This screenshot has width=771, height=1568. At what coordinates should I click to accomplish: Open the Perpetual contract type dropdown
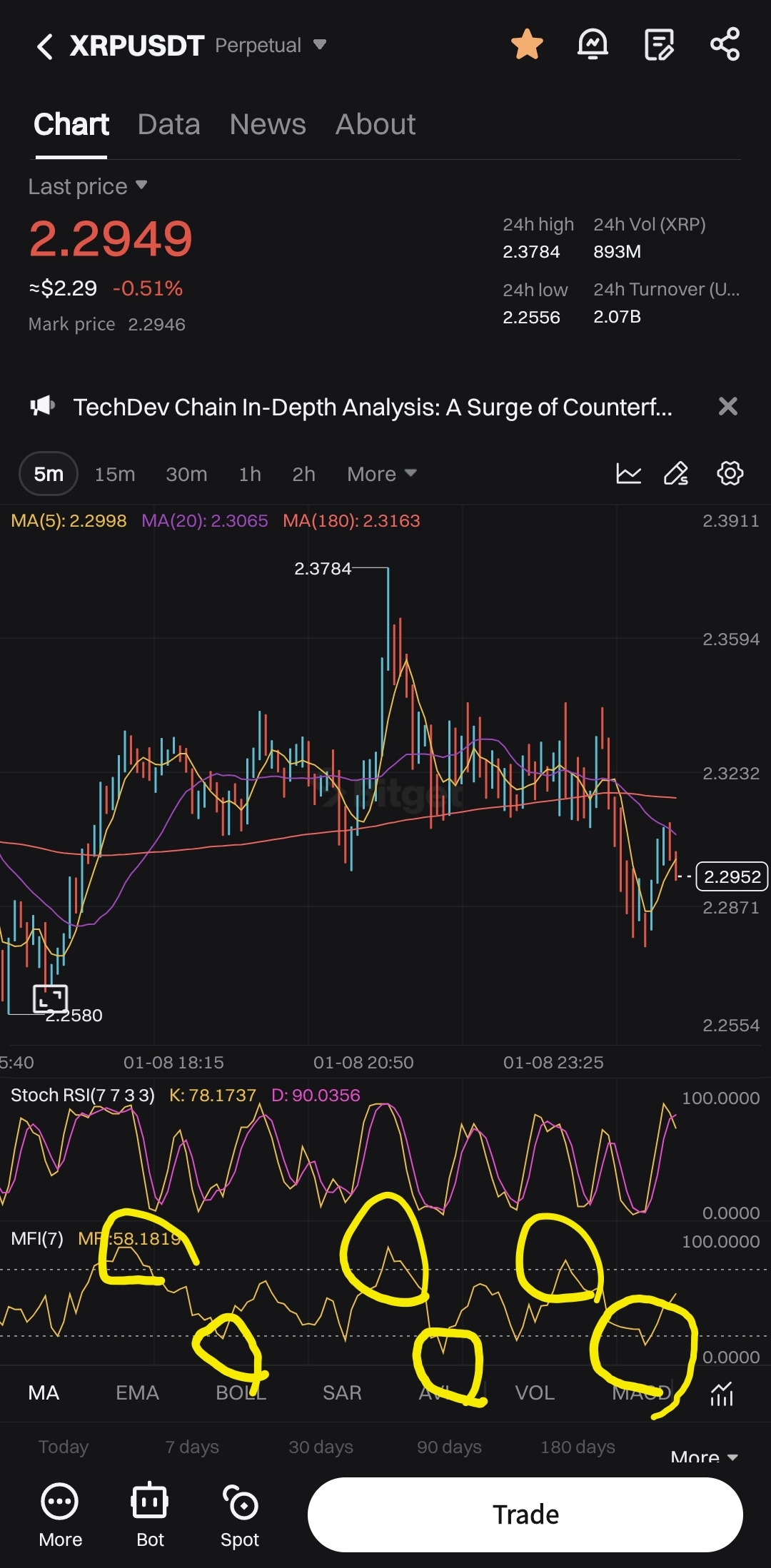(271, 46)
